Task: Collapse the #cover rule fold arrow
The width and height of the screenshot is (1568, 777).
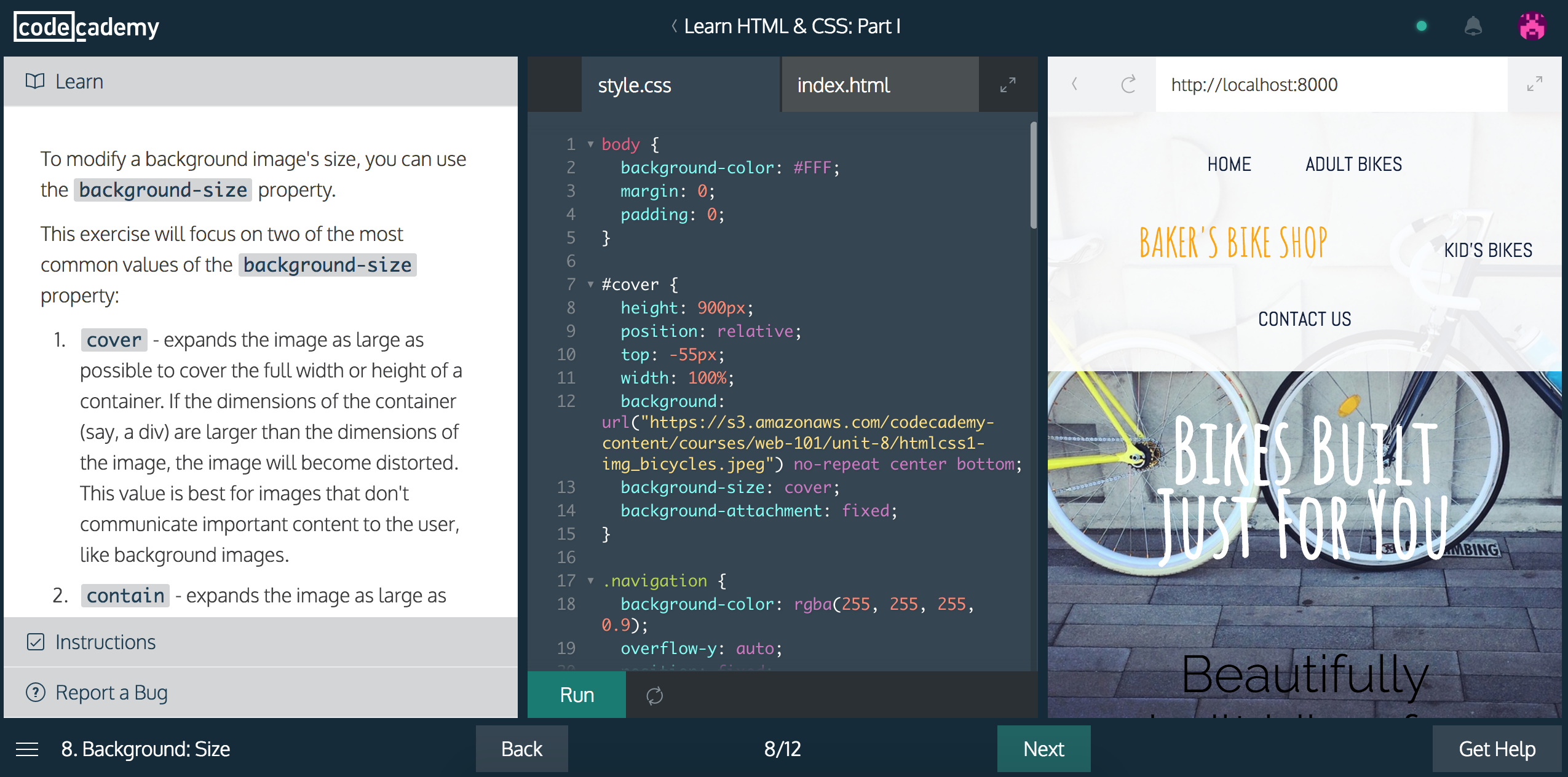Action: tap(590, 285)
